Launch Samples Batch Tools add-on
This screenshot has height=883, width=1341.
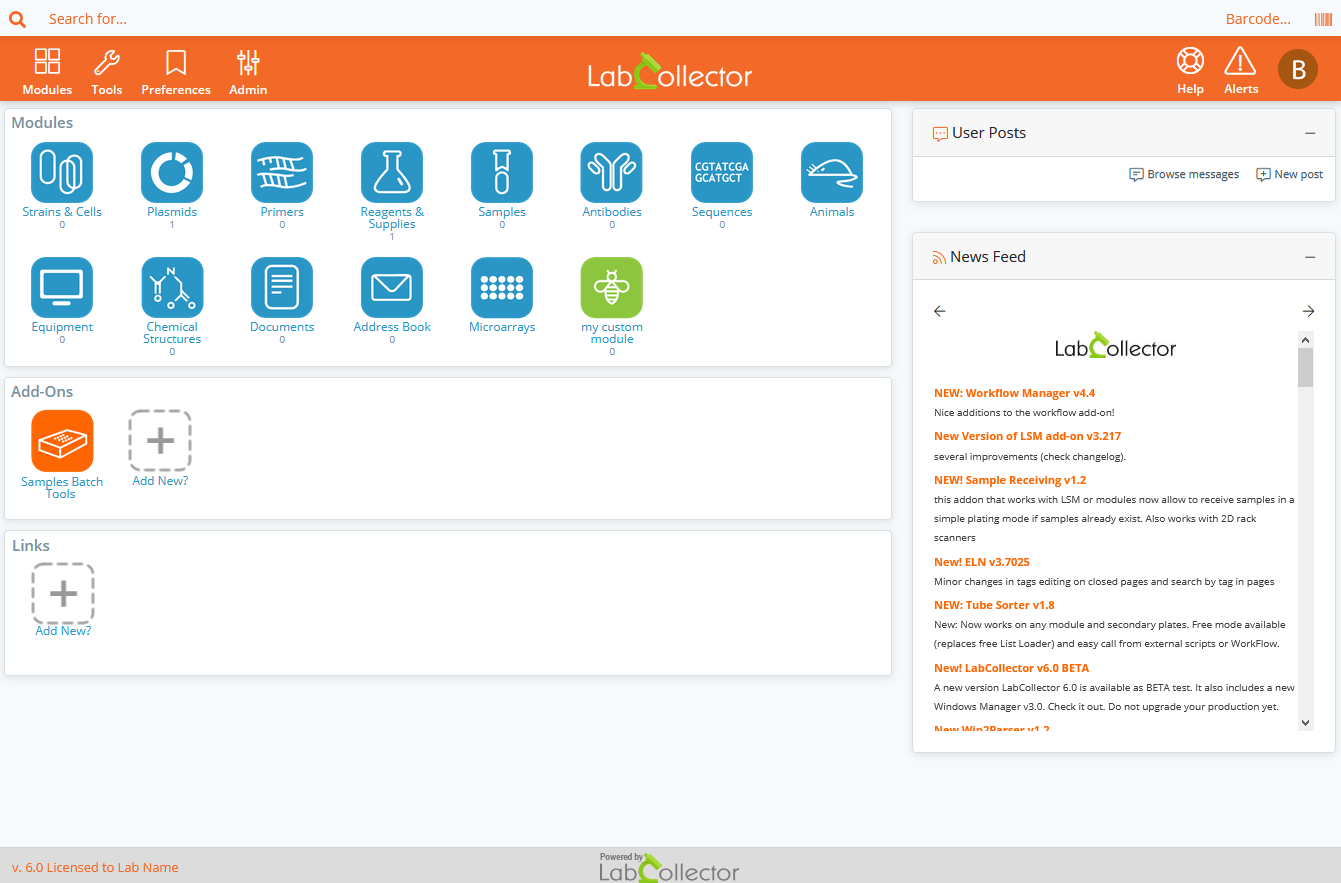[x=62, y=441]
